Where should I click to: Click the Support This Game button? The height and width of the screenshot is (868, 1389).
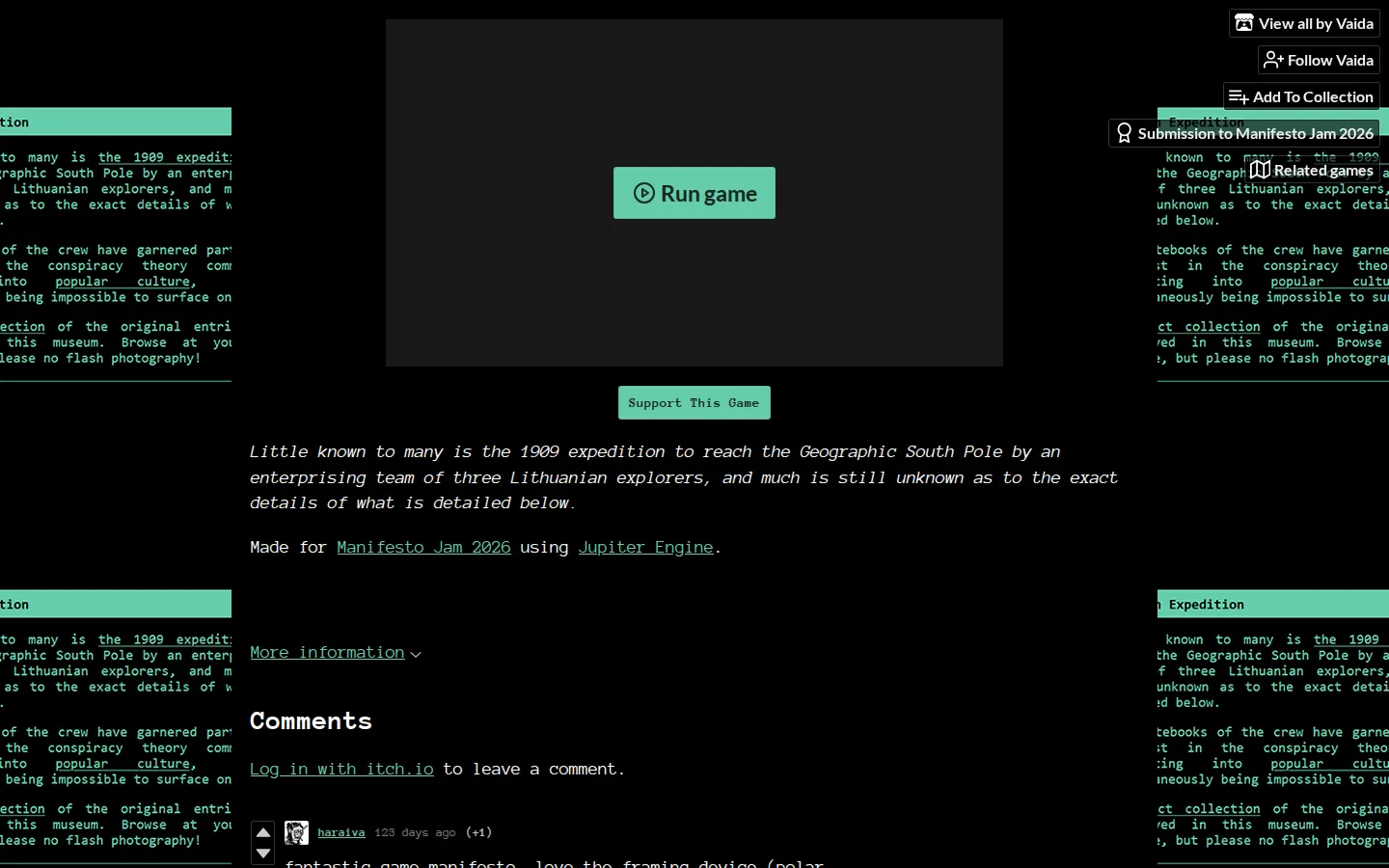(694, 403)
